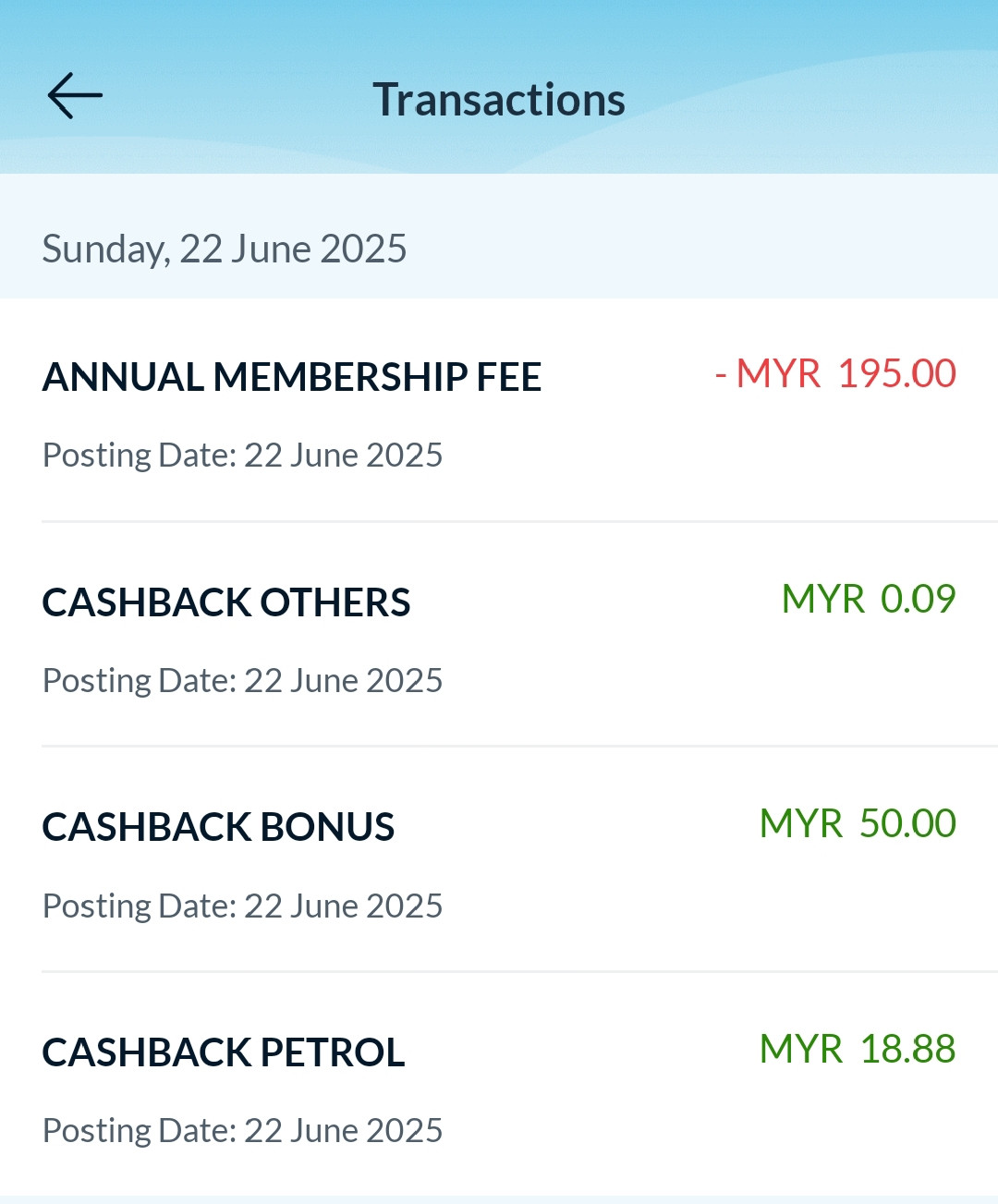Tap the MYR 50.00 cashback amount
This screenshot has width=998, height=1204.
(x=858, y=823)
